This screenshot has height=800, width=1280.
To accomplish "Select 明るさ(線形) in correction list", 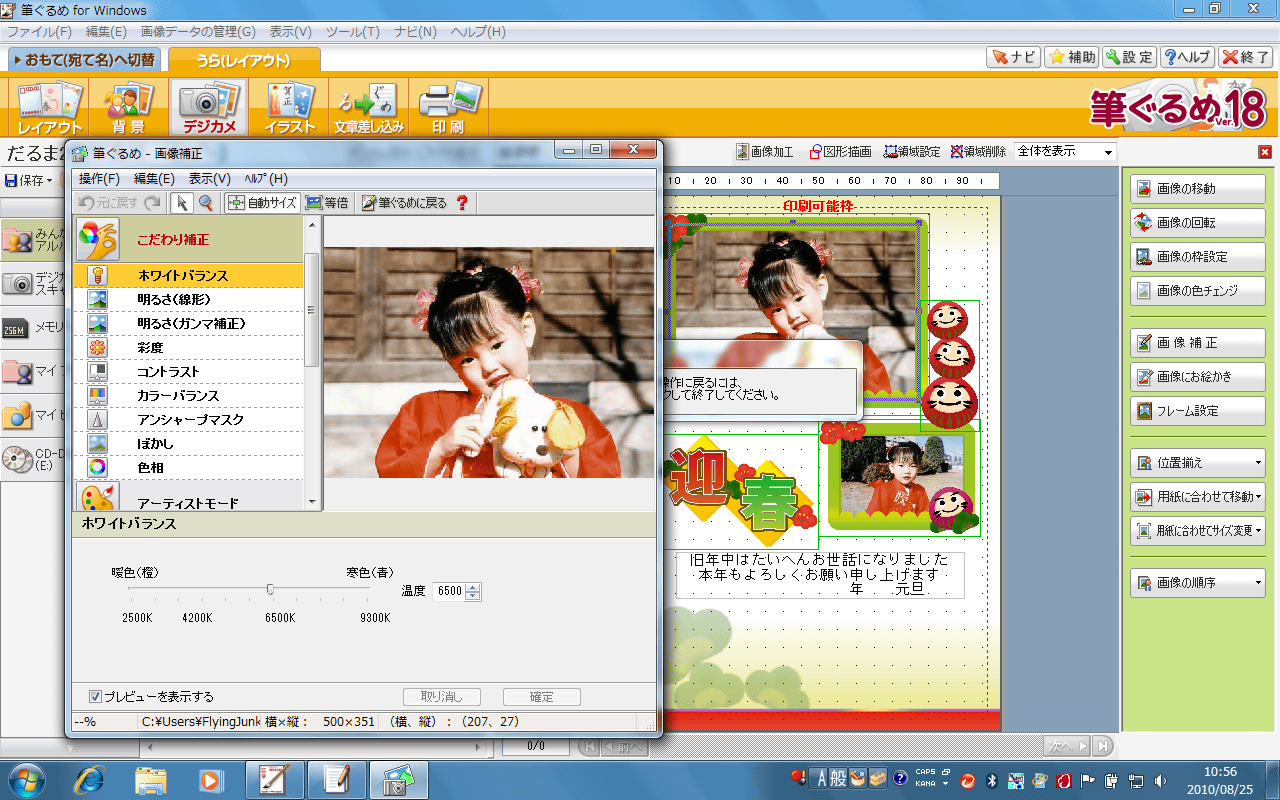I will tap(188, 300).
